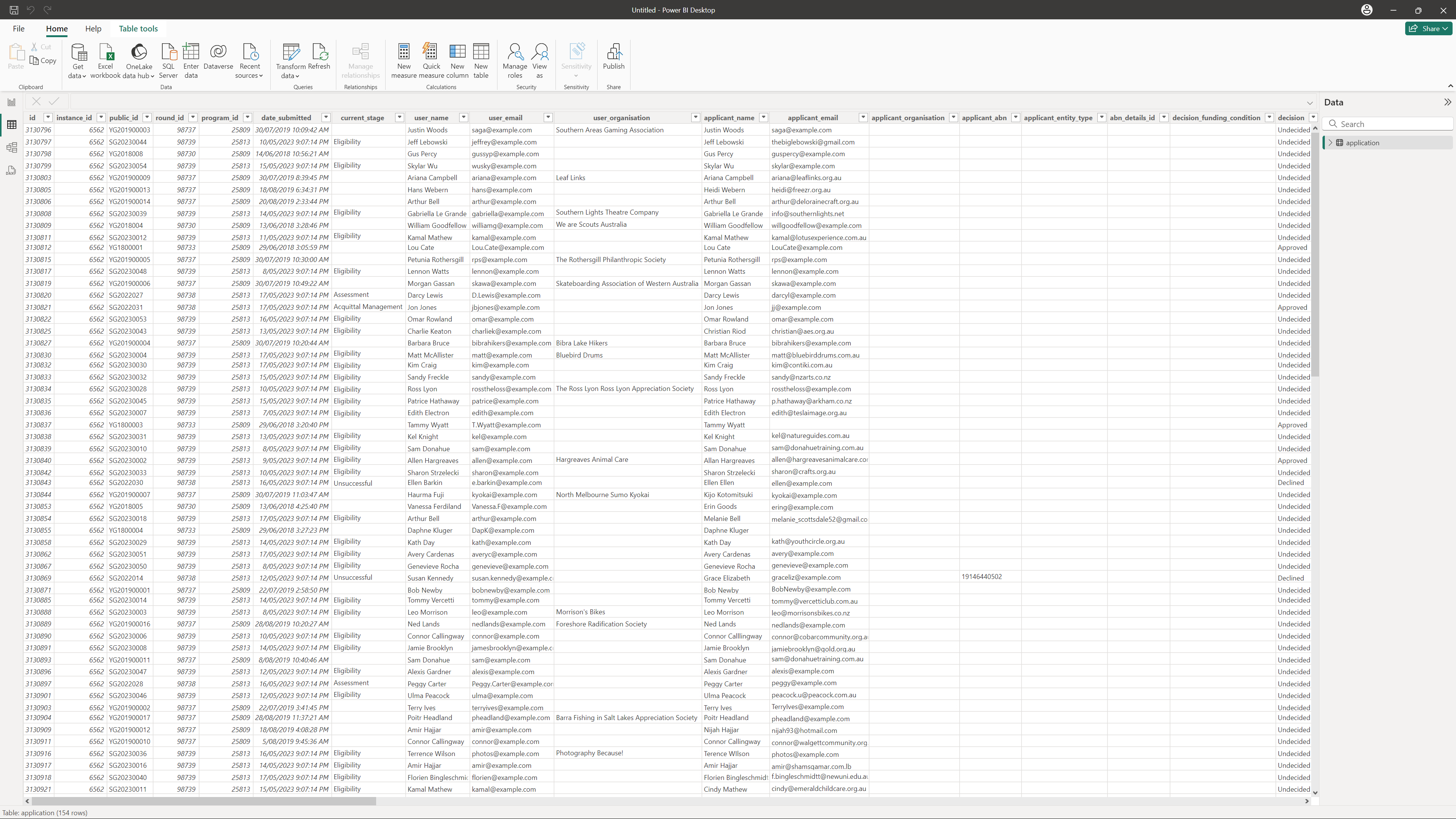Image resolution: width=1456 pixels, height=819 pixels.
Task: Open filter dropdown for current_stage column
Action: pyautogui.click(x=399, y=118)
